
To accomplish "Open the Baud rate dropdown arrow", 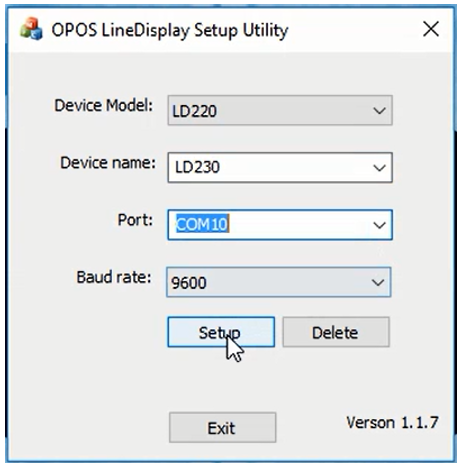I will [378, 283].
